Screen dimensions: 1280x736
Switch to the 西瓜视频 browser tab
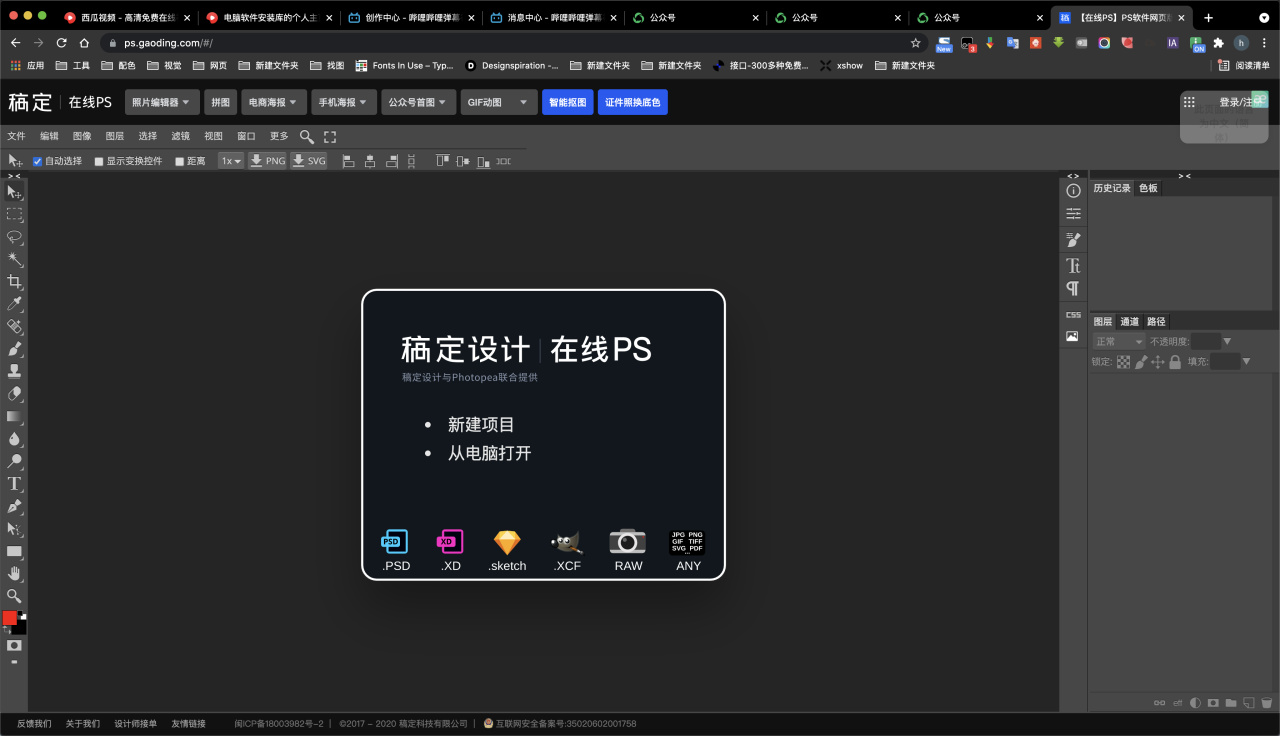coord(126,17)
